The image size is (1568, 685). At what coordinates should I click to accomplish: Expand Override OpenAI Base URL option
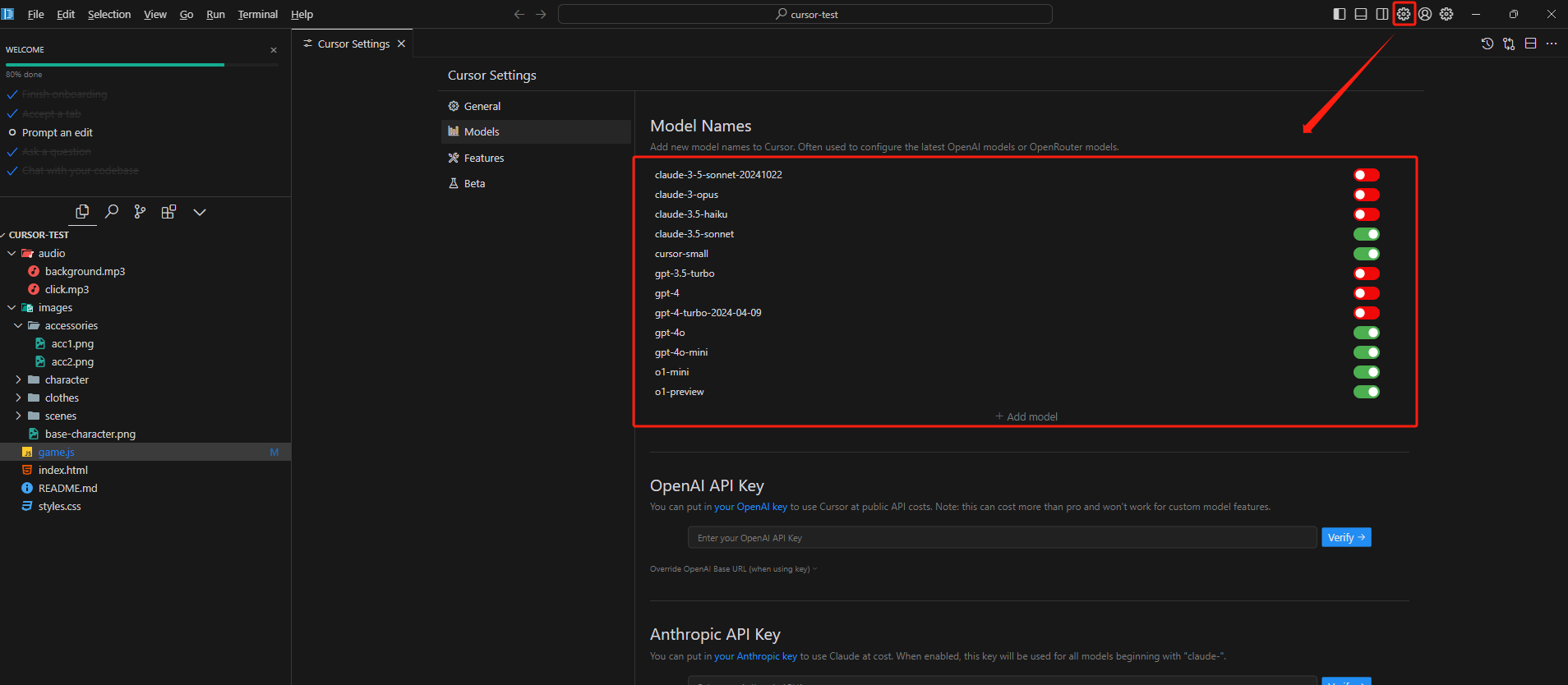pos(733,569)
